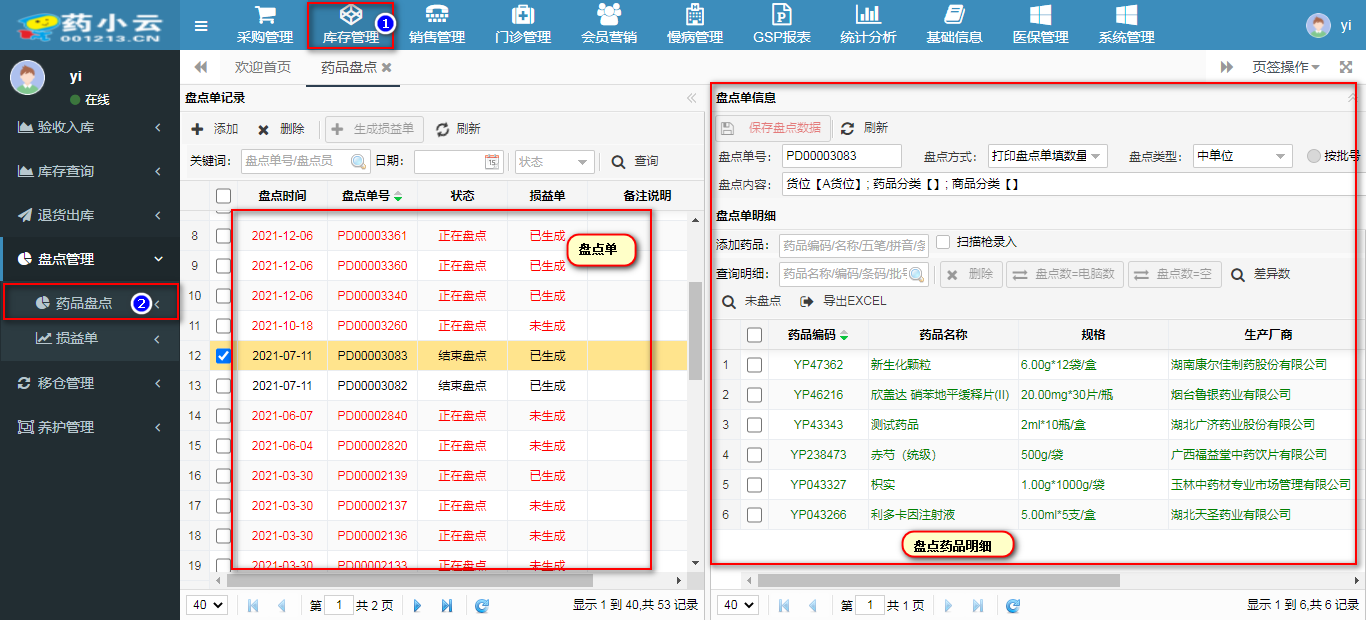Toggle select-all checkbox in detail header
This screenshot has width=1366, height=620.
tap(754, 335)
